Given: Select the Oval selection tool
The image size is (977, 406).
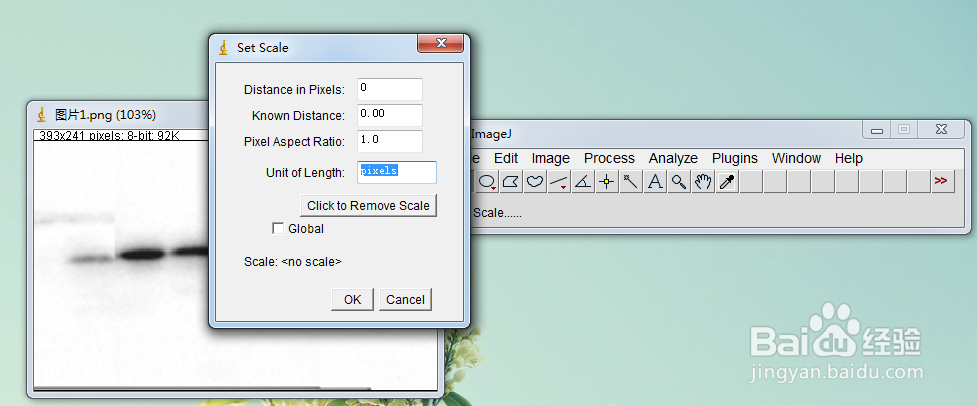Looking at the screenshot, I should (487, 181).
